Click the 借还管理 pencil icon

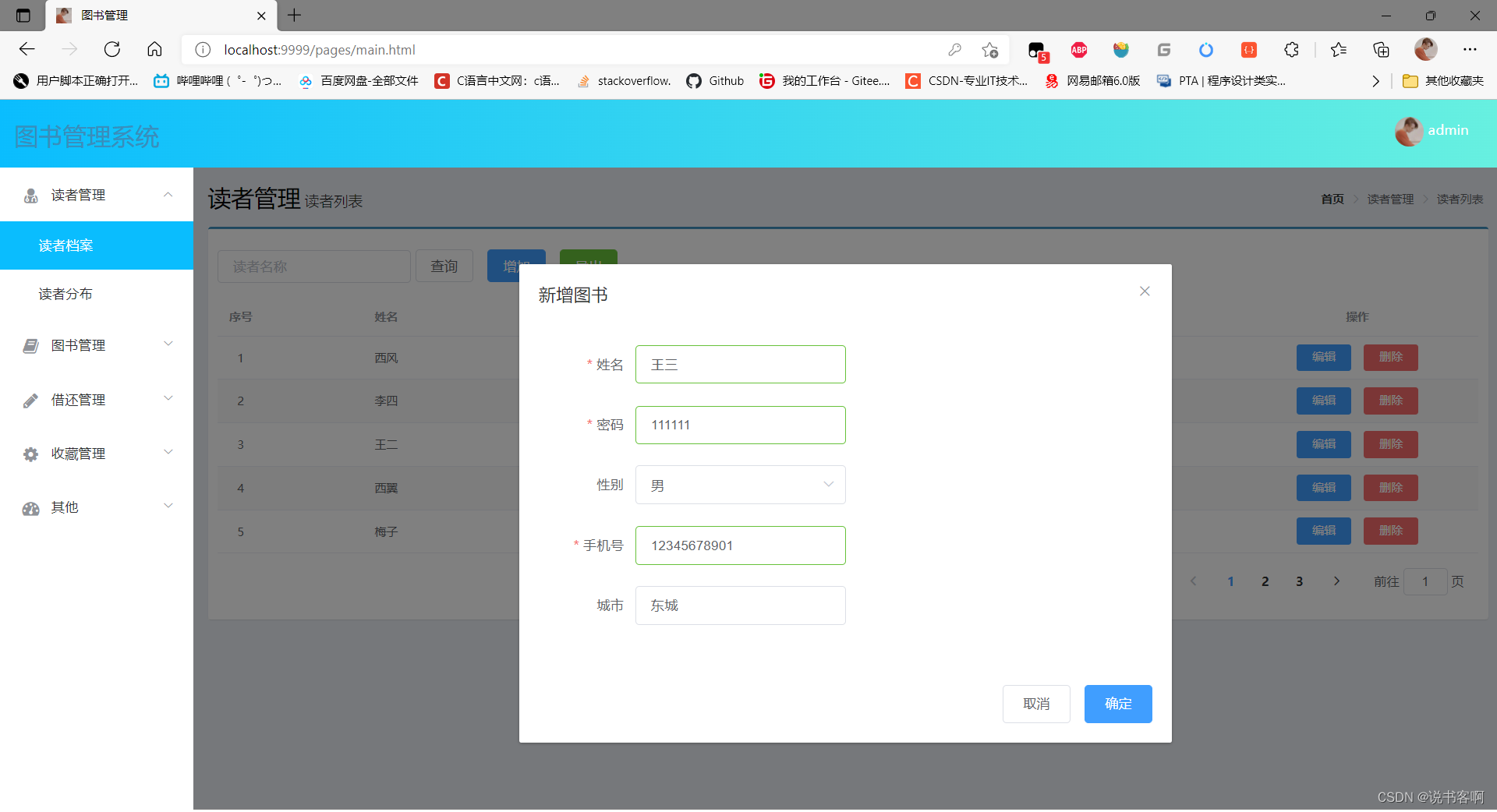pos(30,401)
